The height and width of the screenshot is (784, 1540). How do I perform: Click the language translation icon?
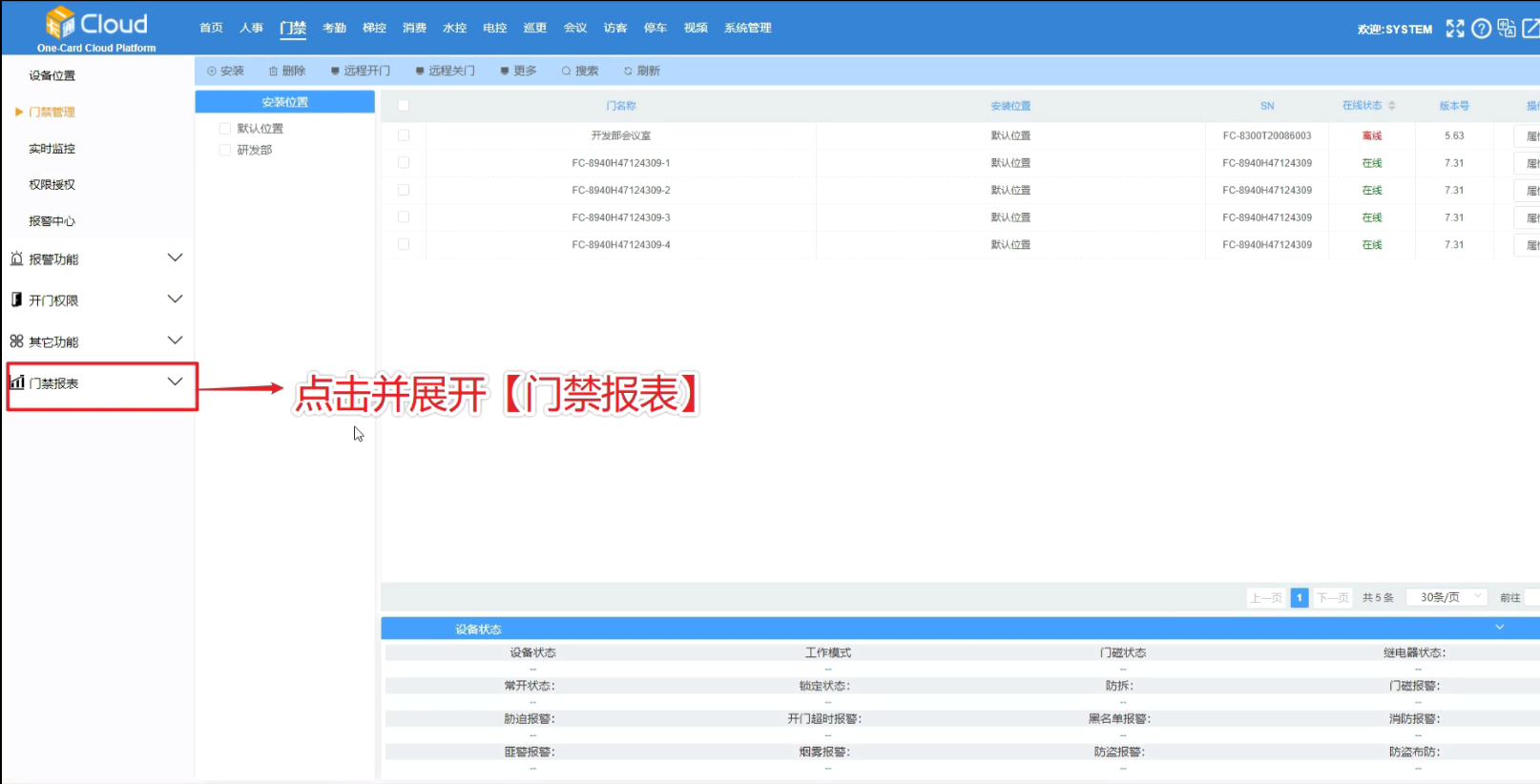(1507, 29)
